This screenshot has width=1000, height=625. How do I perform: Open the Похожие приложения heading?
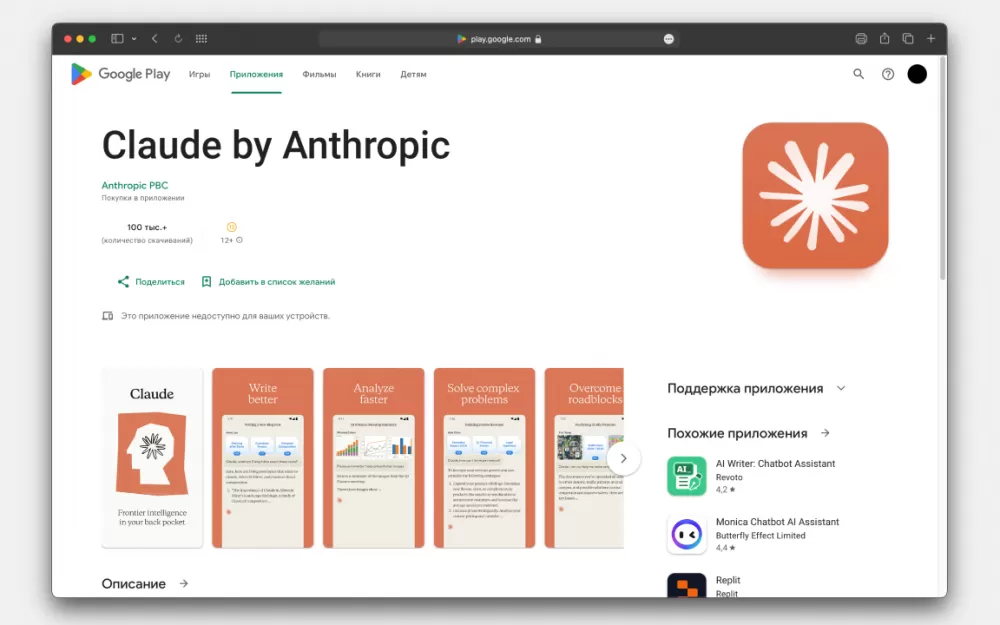tap(737, 434)
